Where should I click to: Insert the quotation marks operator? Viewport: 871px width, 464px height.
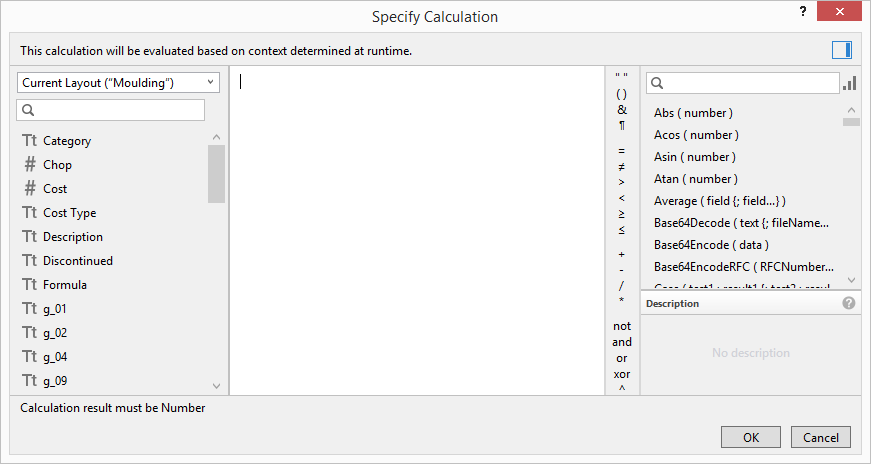pos(621,78)
